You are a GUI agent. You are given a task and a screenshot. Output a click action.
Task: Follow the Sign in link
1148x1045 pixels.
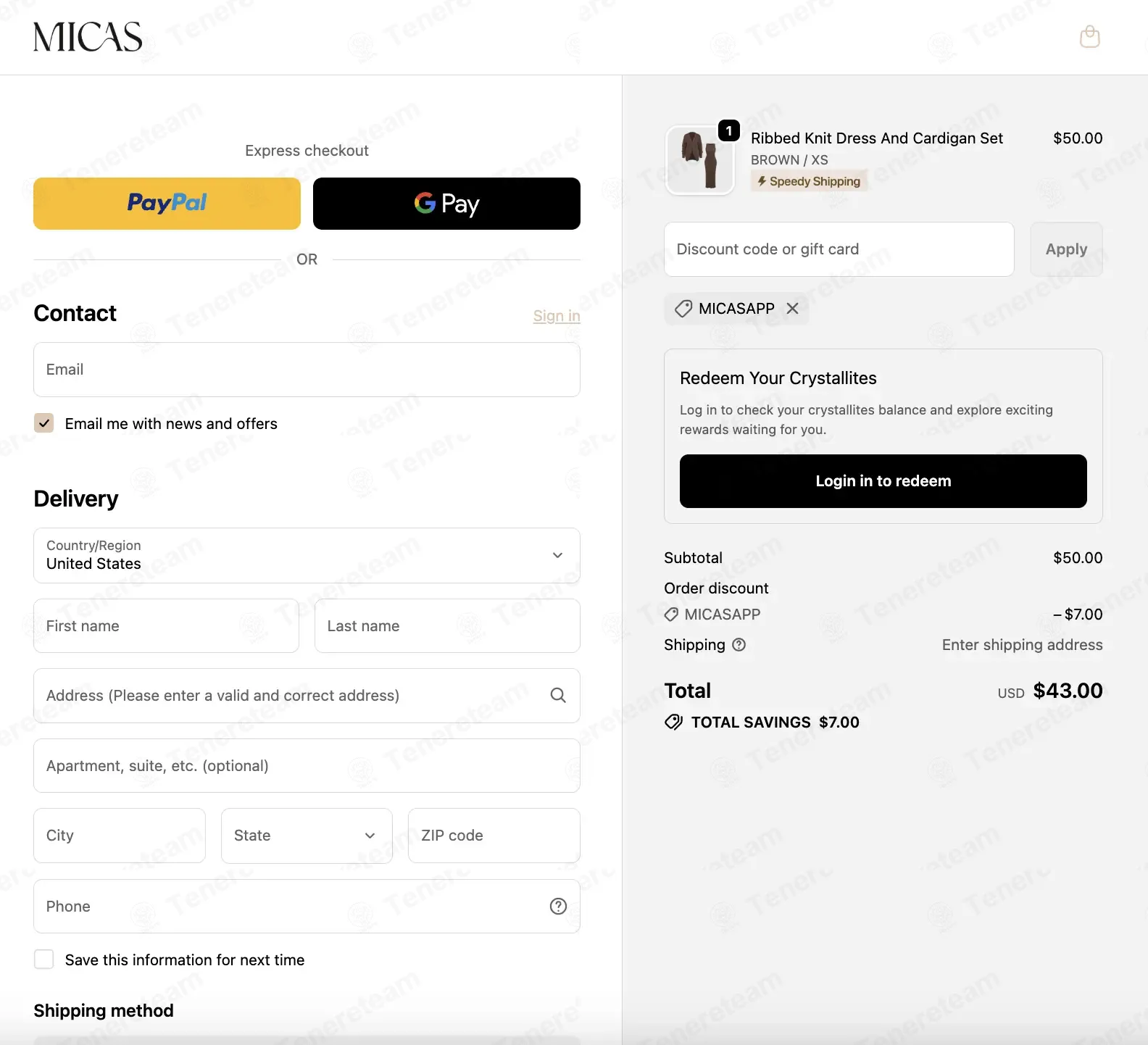pos(557,316)
